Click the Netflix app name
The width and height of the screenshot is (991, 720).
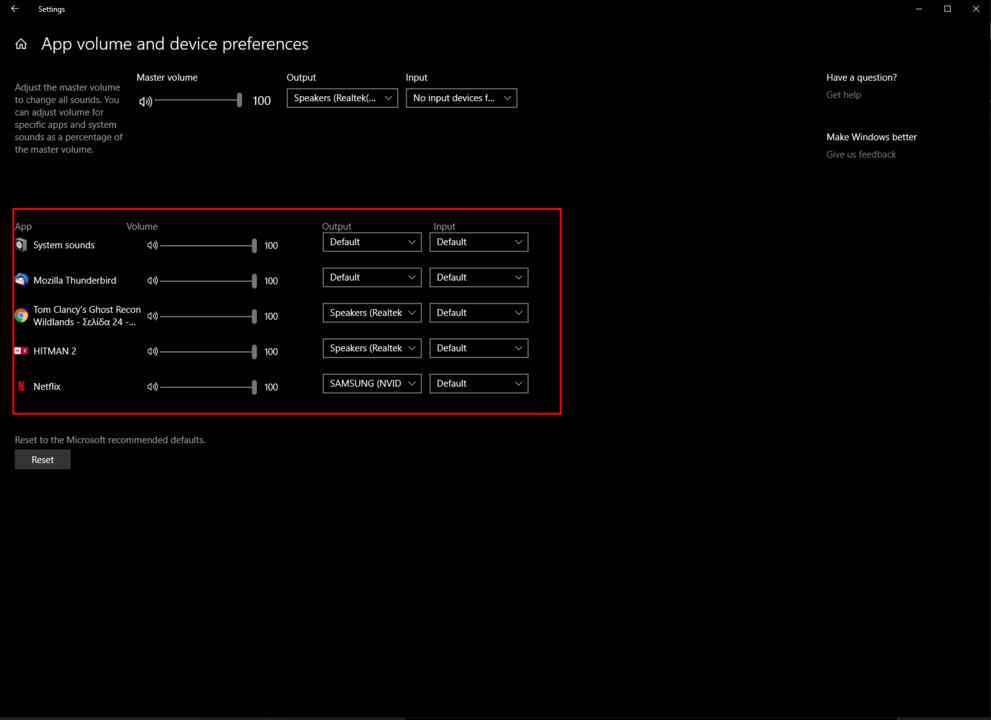click(47, 386)
